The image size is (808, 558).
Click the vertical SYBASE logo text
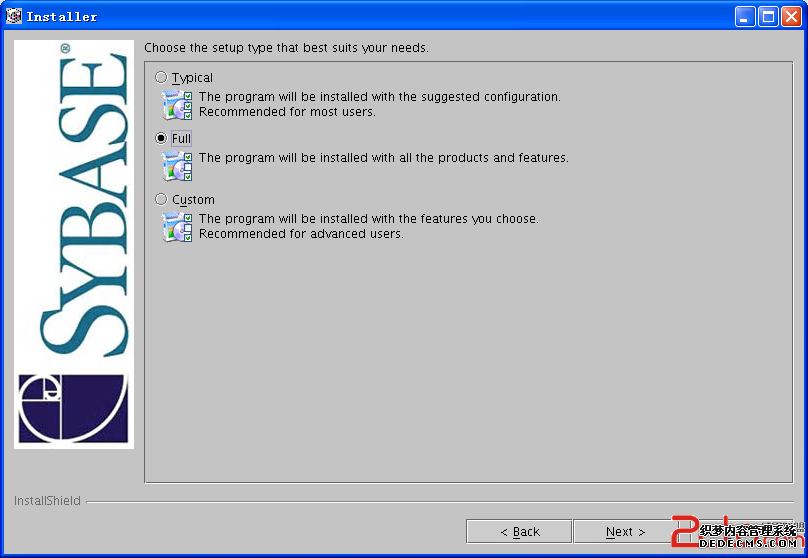(86, 205)
